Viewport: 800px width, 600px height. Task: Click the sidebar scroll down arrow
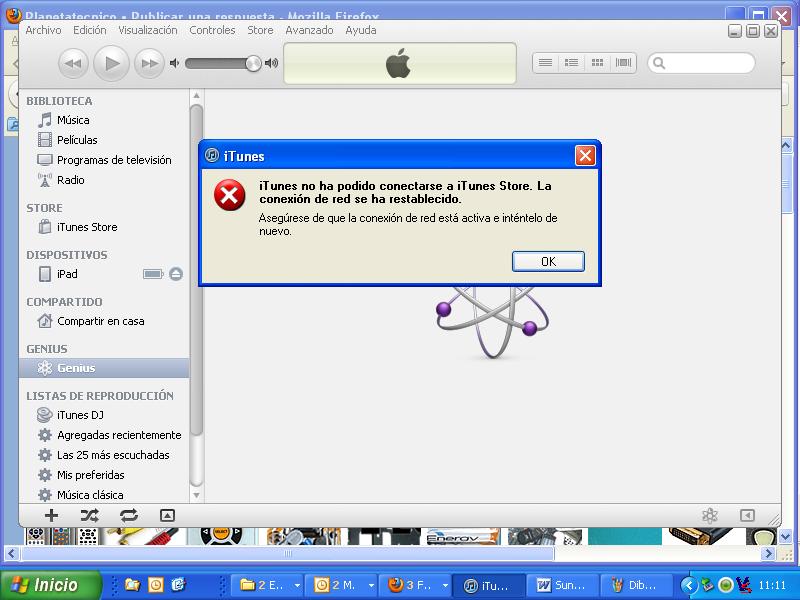196,495
